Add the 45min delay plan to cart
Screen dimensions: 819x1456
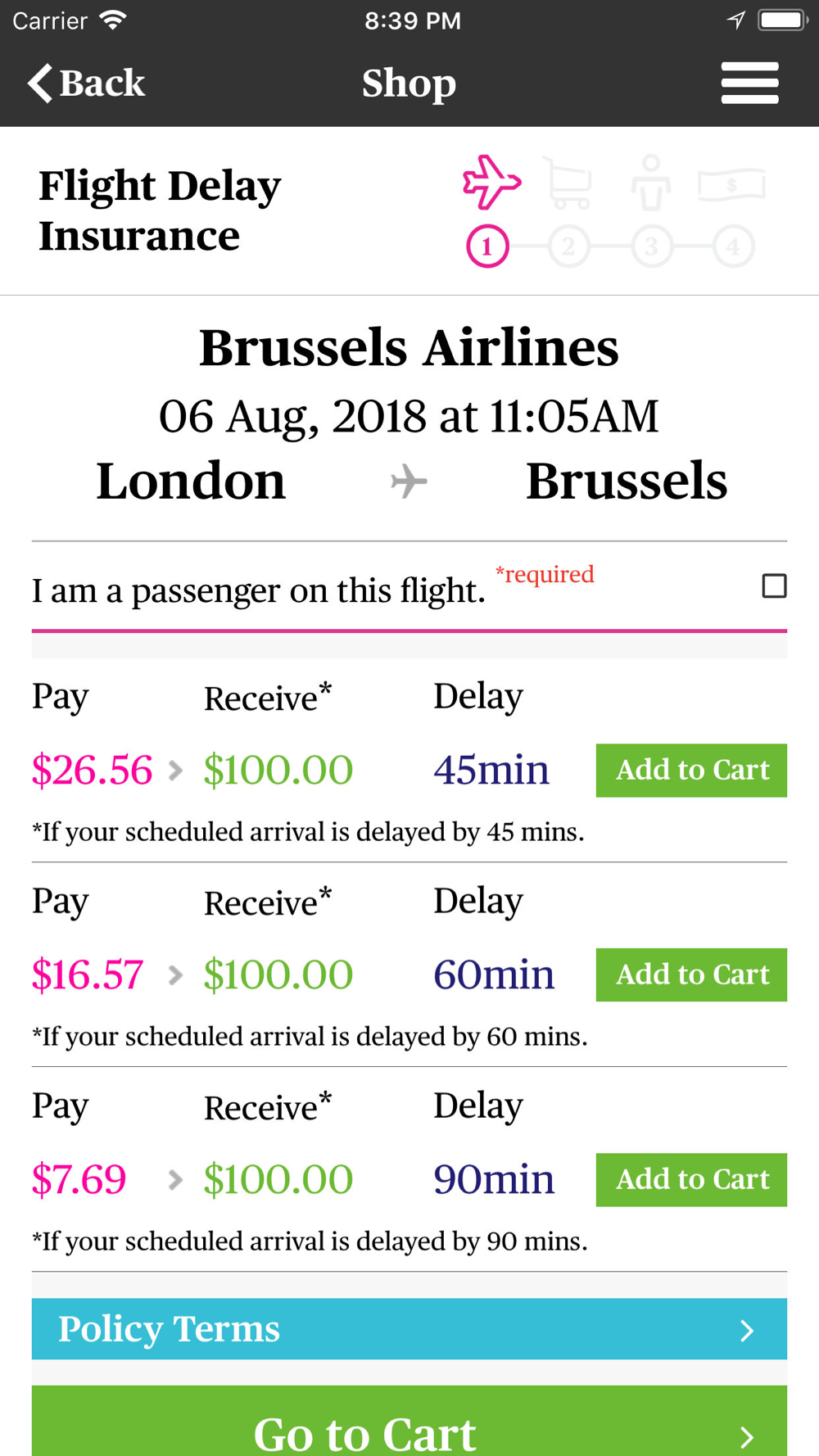pos(691,771)
